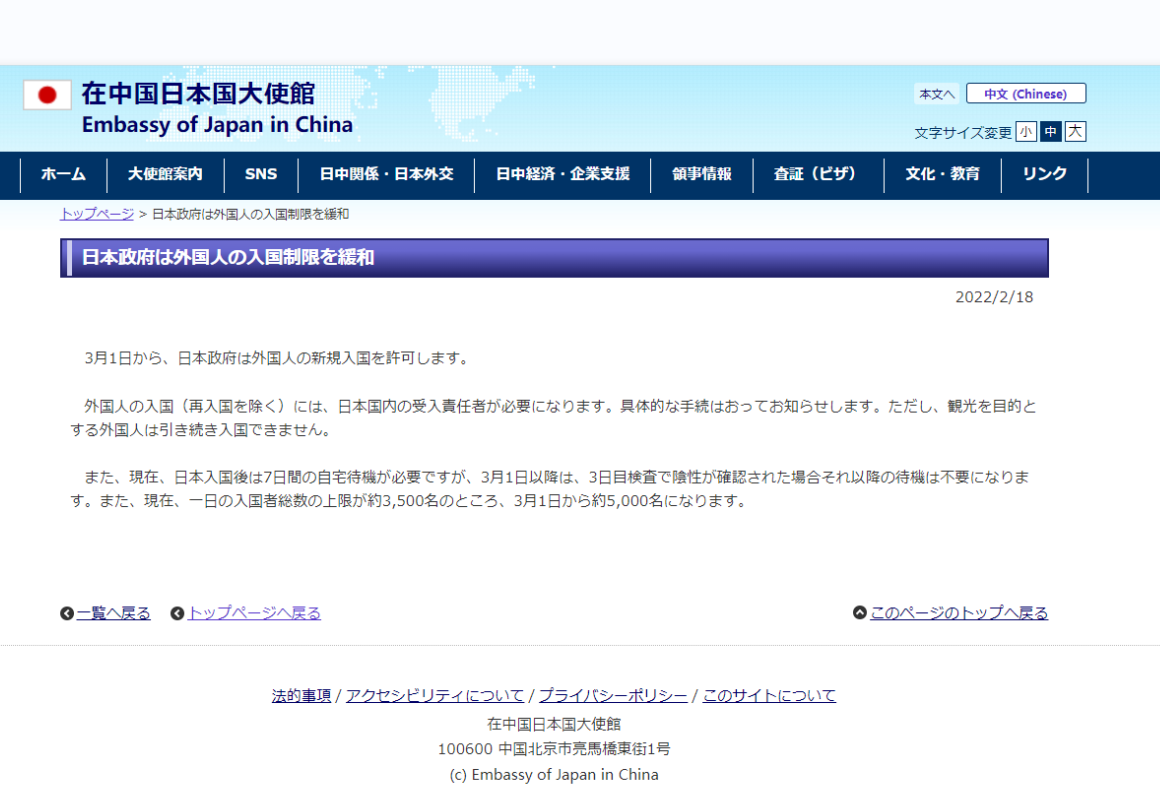Select the small 小 text size option
1160x792 pixels.
pos(1025,131)
